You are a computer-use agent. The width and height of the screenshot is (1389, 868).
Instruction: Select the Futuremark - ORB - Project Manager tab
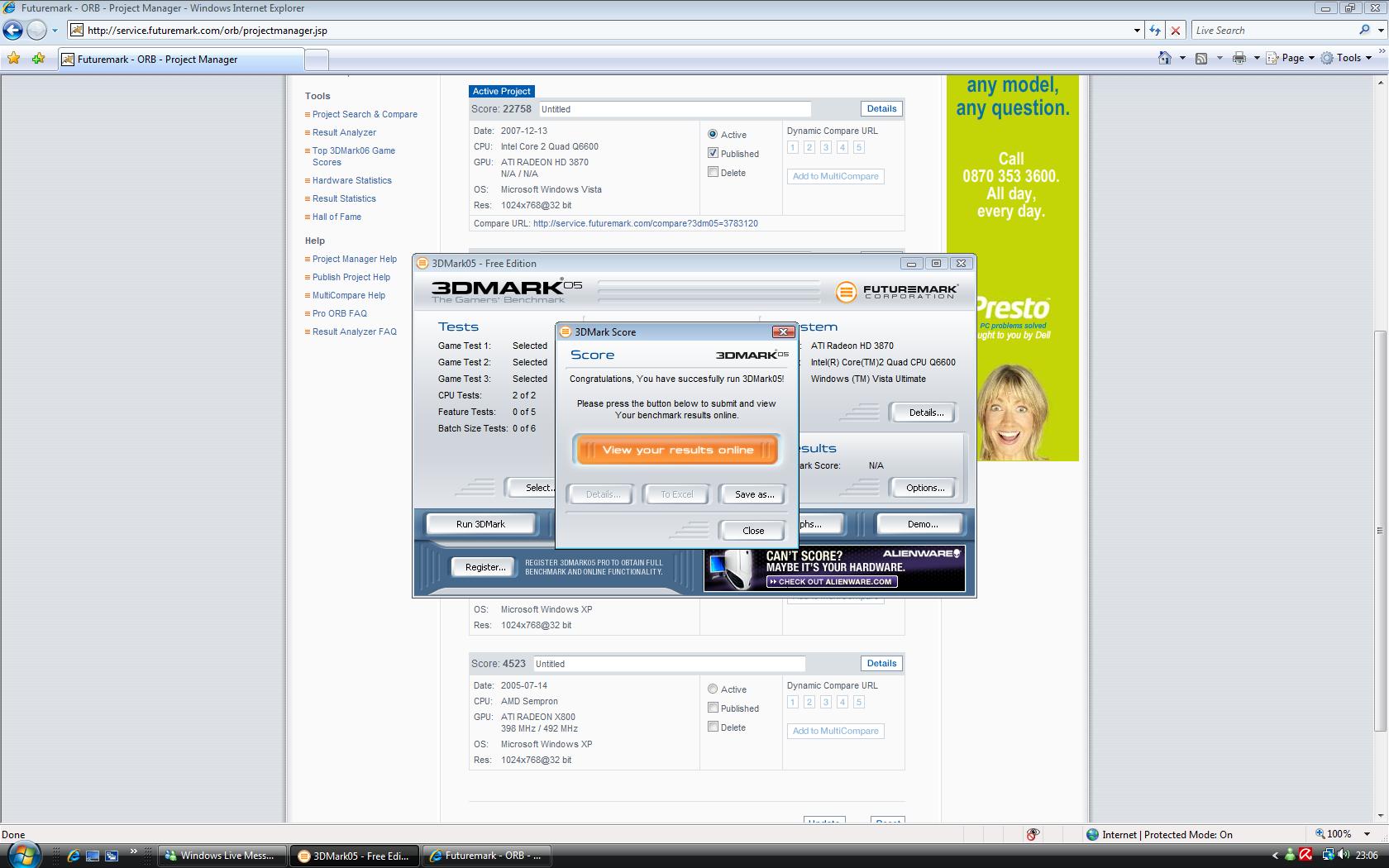click(x=180, y=60)
